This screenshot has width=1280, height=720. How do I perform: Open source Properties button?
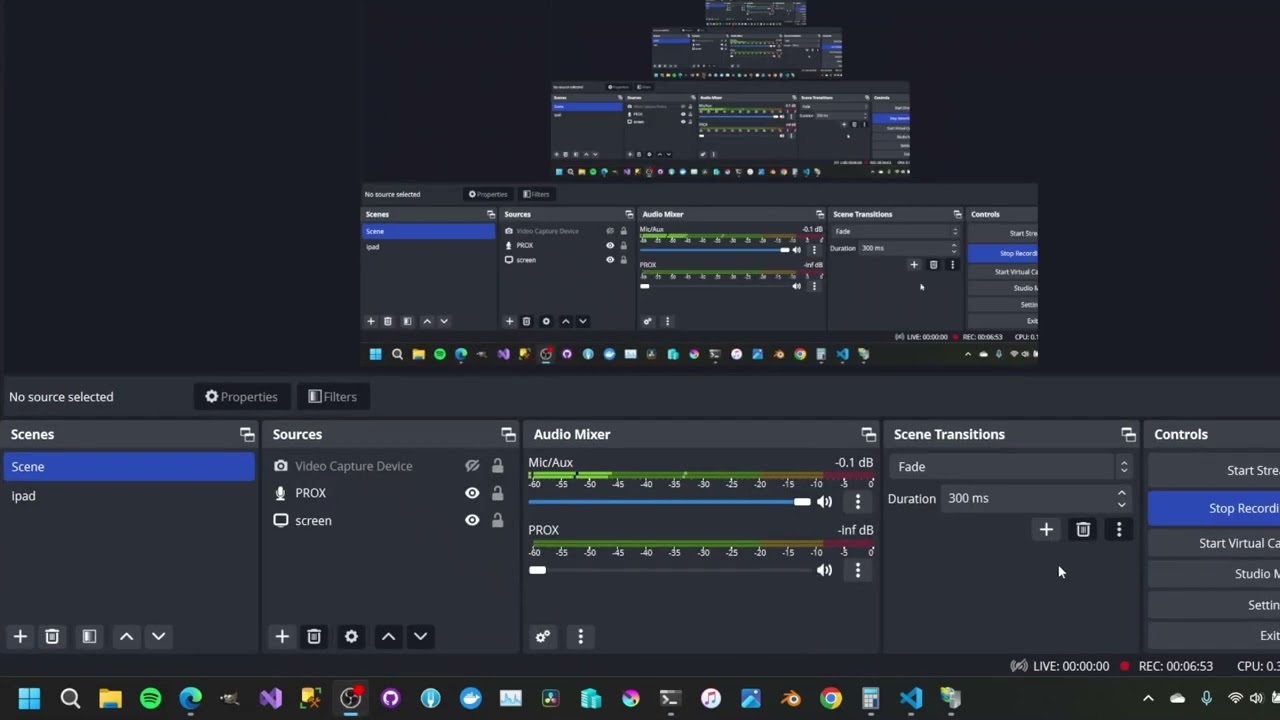(241, 397)
